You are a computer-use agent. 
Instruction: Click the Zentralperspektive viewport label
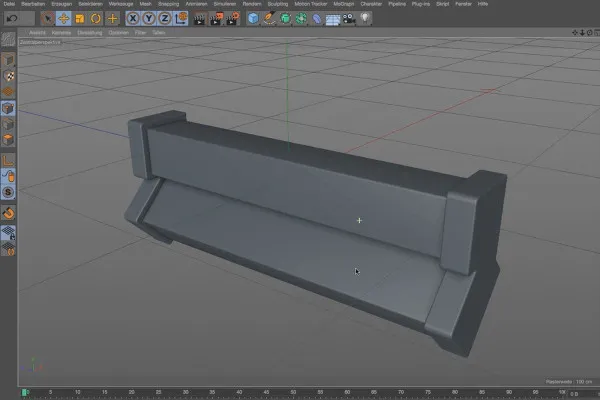coord(40,42)
